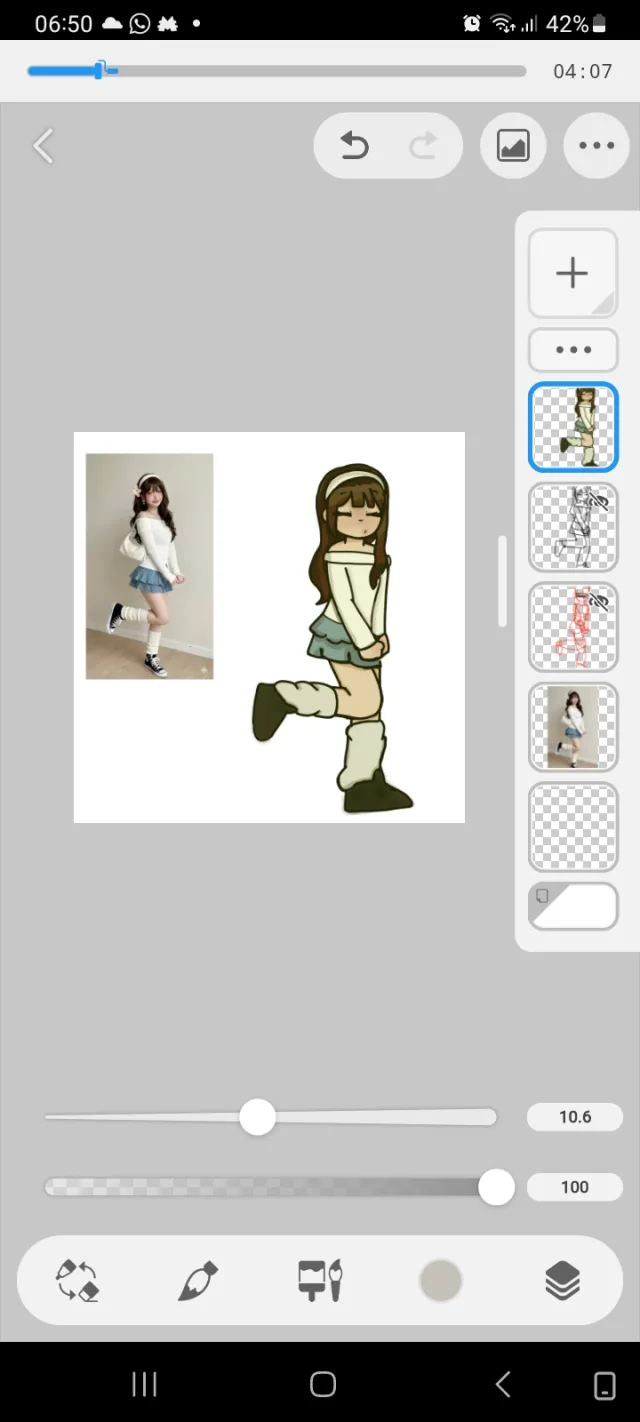Tap the reference photo on canvas
640x1422 pixels.
tap(149, 566)
